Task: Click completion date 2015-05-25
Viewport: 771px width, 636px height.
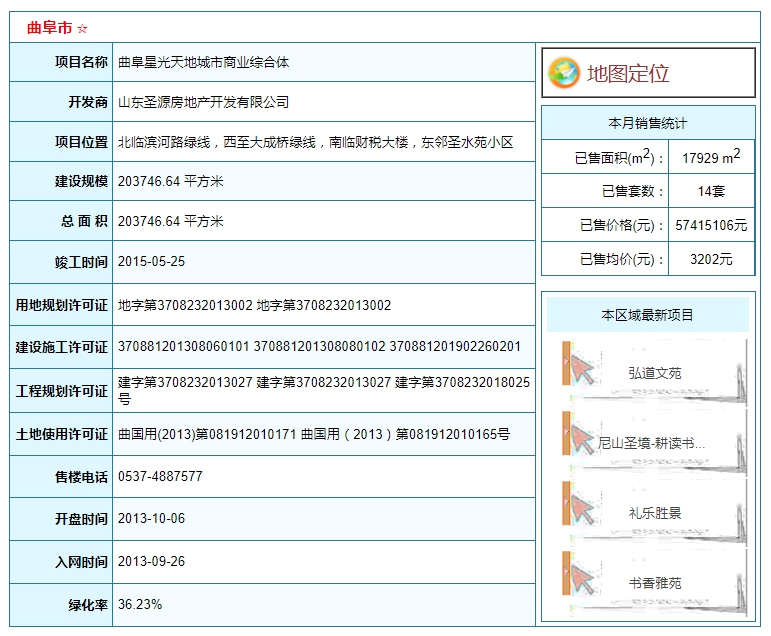Action: [151, 262]
